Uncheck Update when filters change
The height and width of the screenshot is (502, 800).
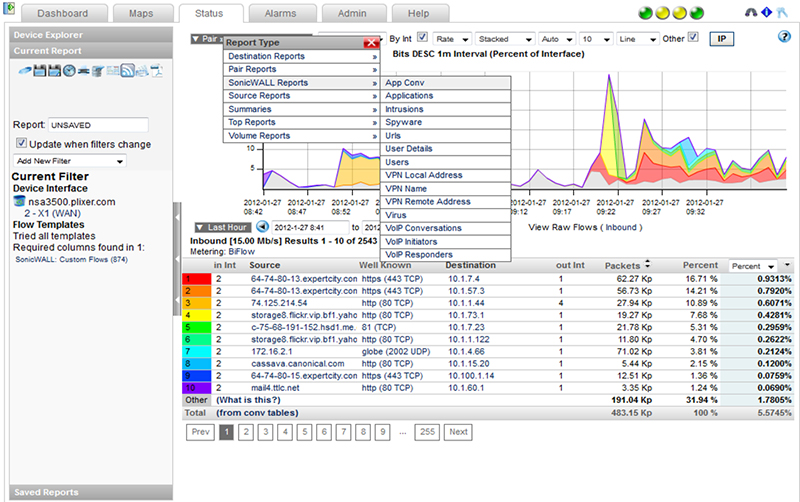(21, 143)
